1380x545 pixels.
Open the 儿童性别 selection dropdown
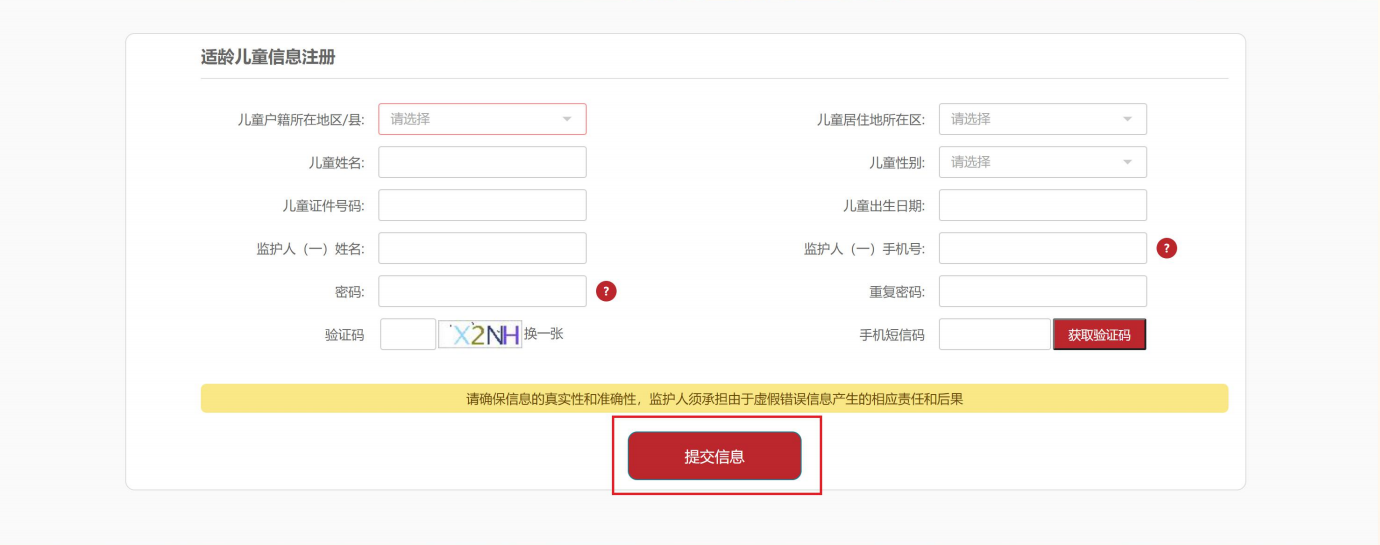(1042, 162)
